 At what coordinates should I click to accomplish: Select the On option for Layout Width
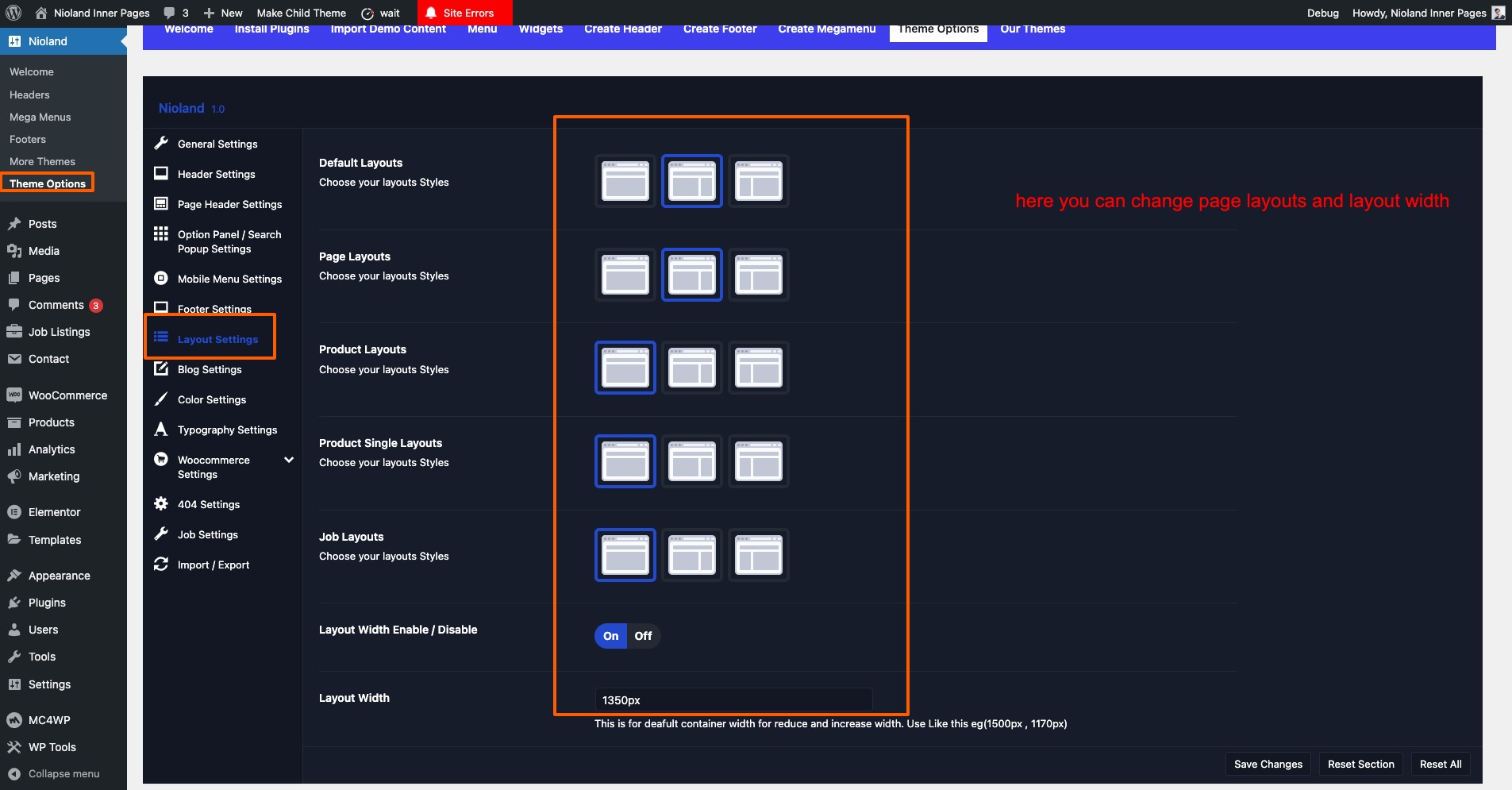[610, 636]
